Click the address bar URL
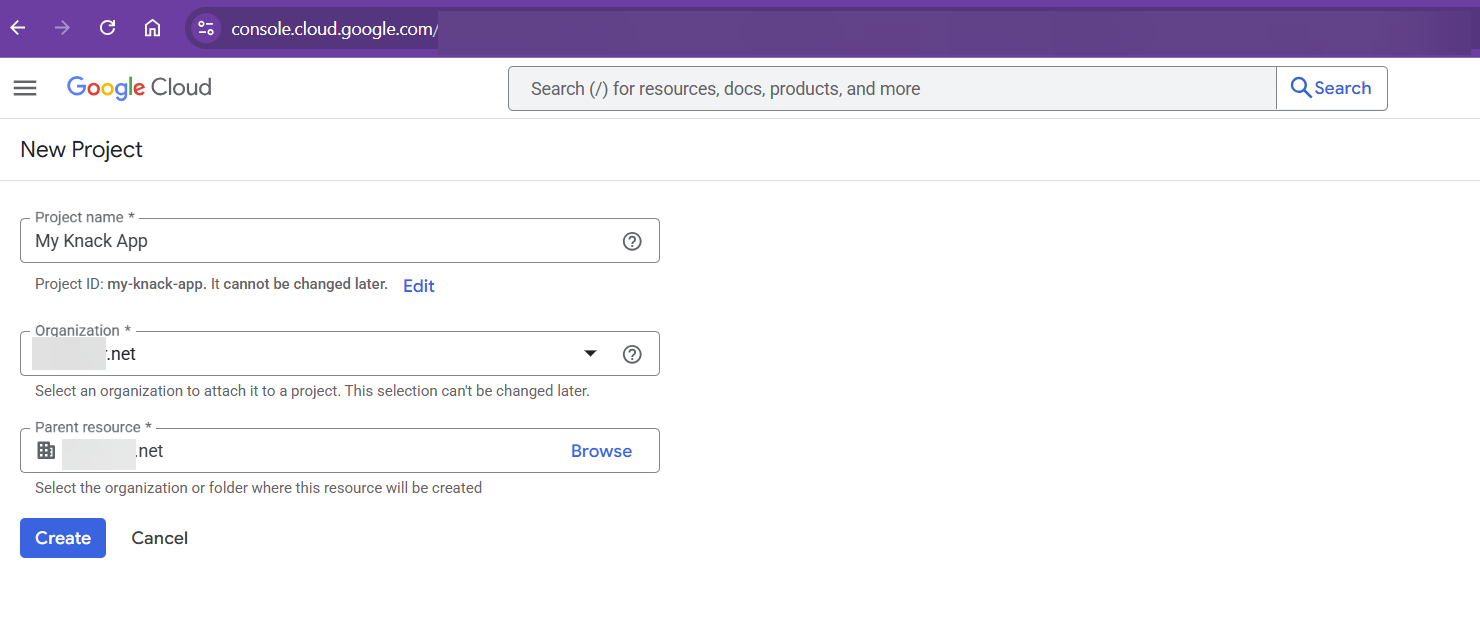The image size is (1480, 640). pos(334,29)
